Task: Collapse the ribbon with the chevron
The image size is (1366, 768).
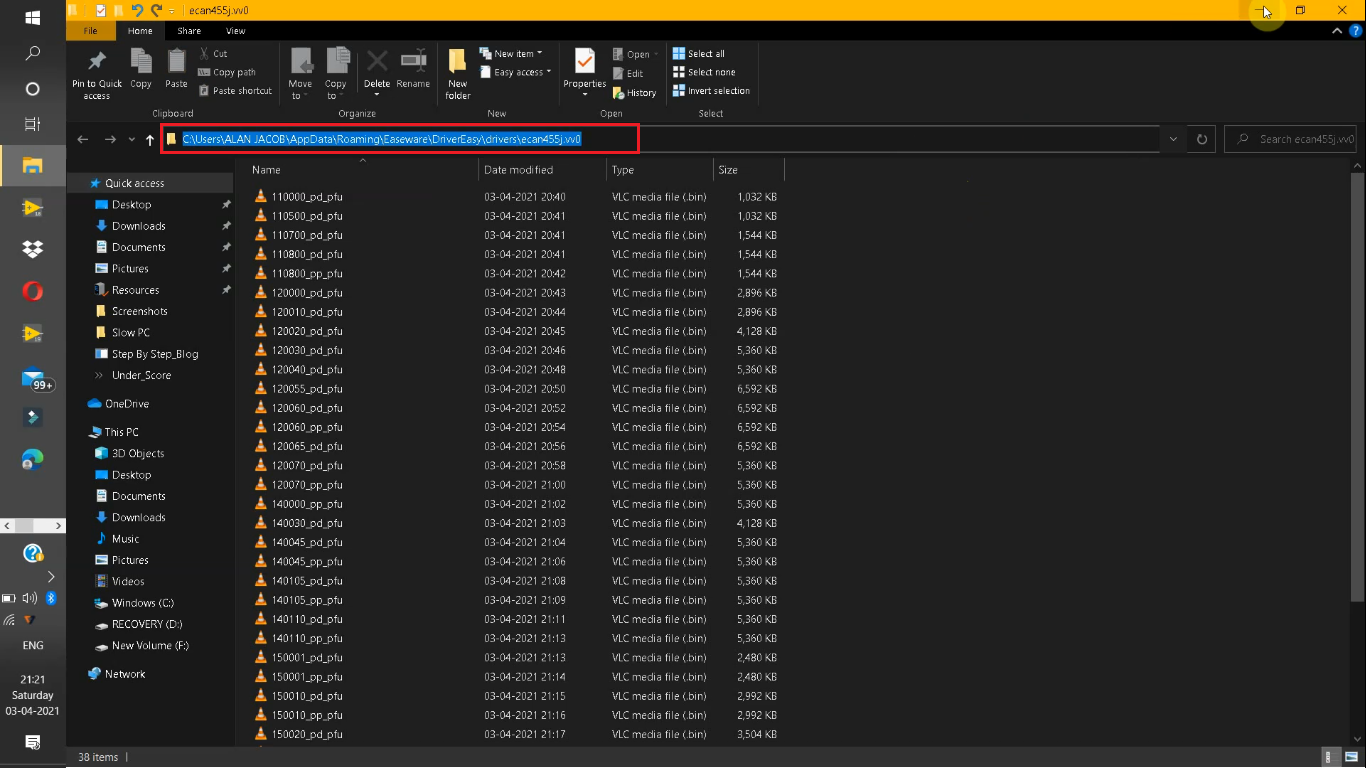Action: click(1337, 30)
